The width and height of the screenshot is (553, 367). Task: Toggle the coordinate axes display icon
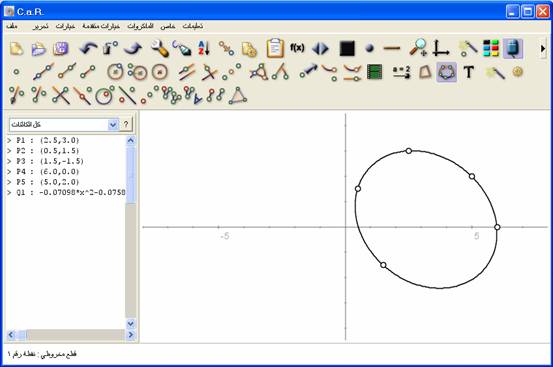(440, 48)
